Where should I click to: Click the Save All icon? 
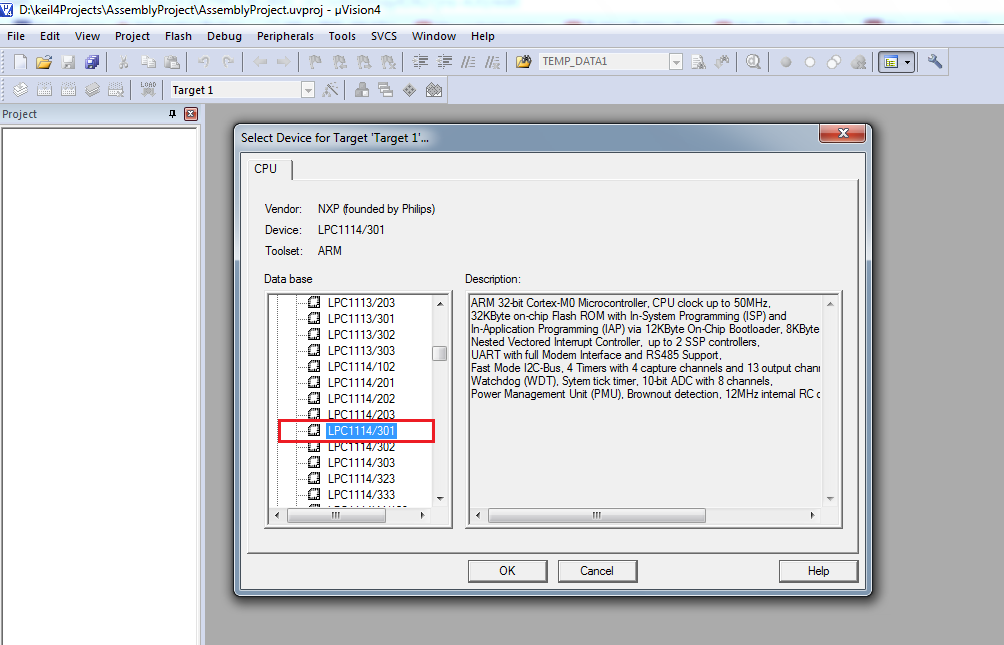(92, 62)
